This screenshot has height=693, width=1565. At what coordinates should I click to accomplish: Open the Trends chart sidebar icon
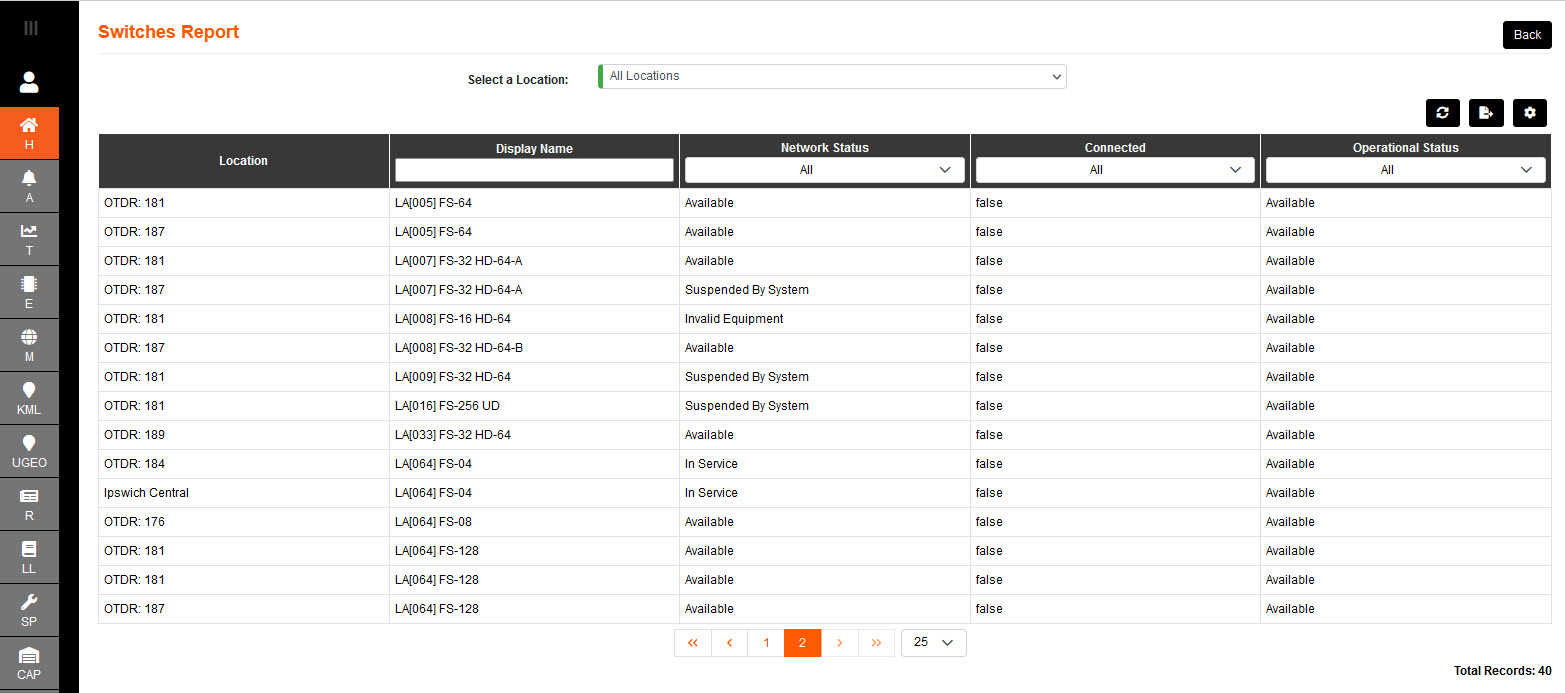pos(29,238)
